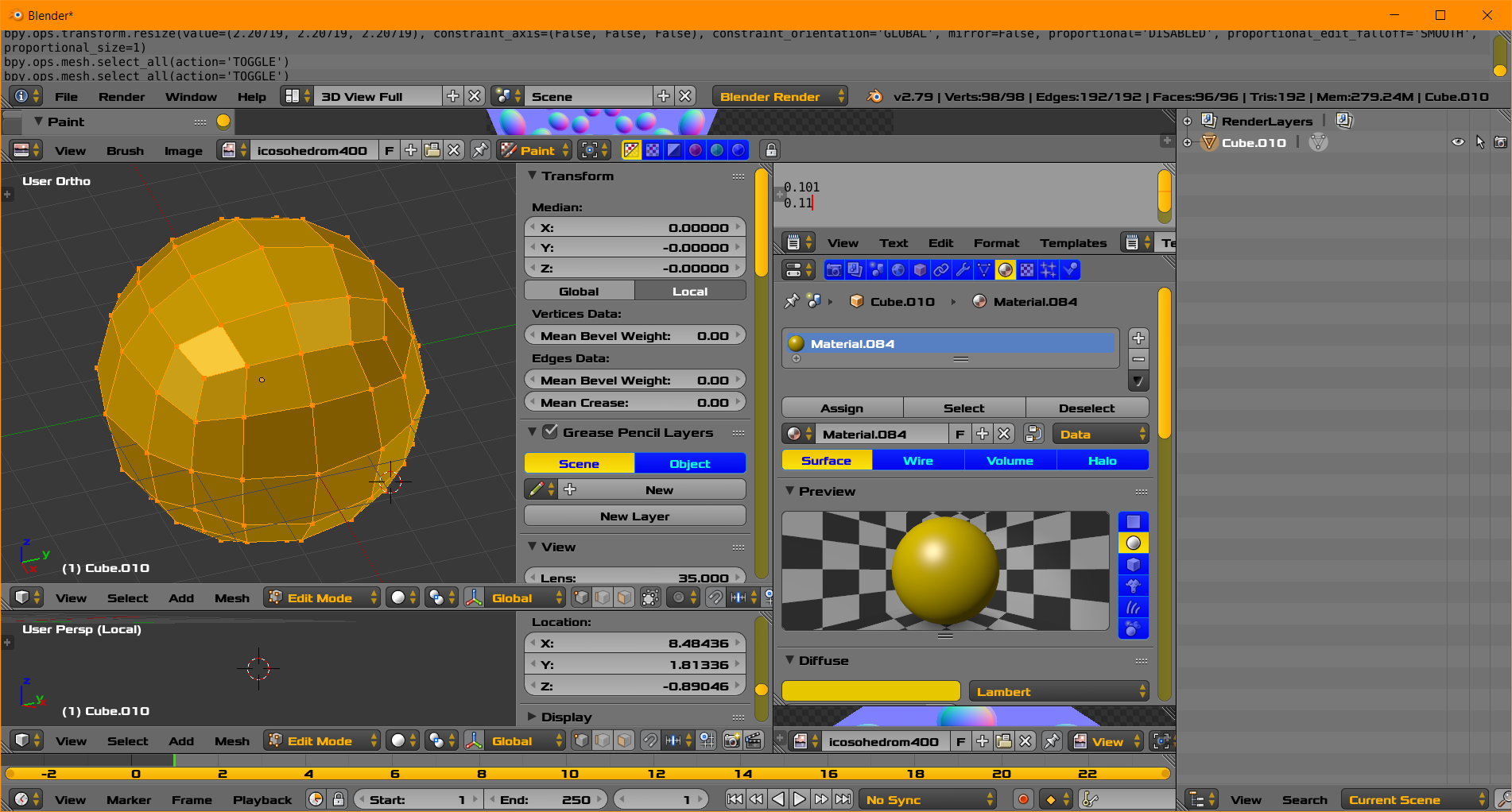Remove the selected material slot
Viewport: 1512px width, 812px height.
1138,359
